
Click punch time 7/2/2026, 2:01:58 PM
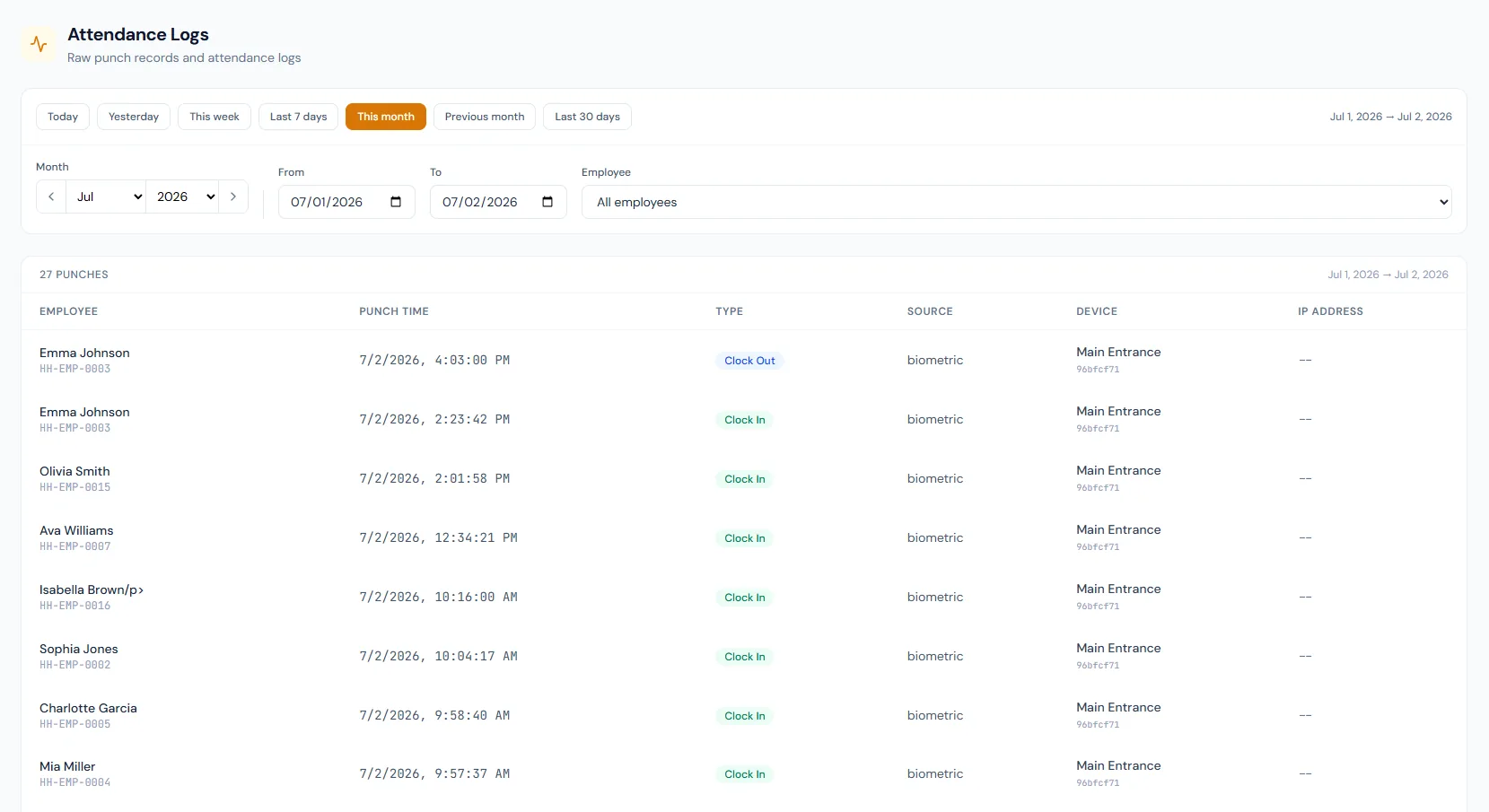[x=434, y=478]
